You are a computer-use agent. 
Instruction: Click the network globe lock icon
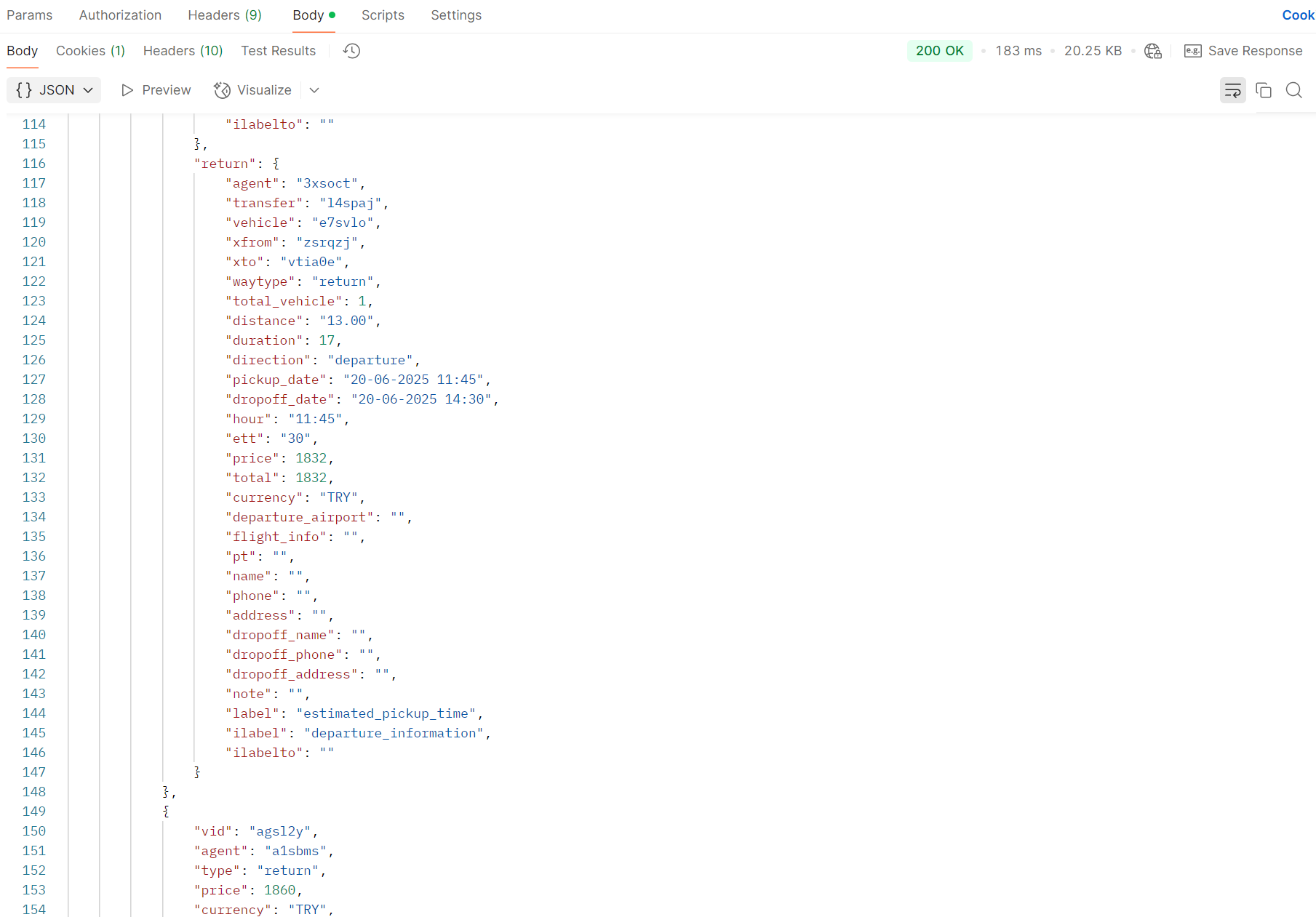1153,51
